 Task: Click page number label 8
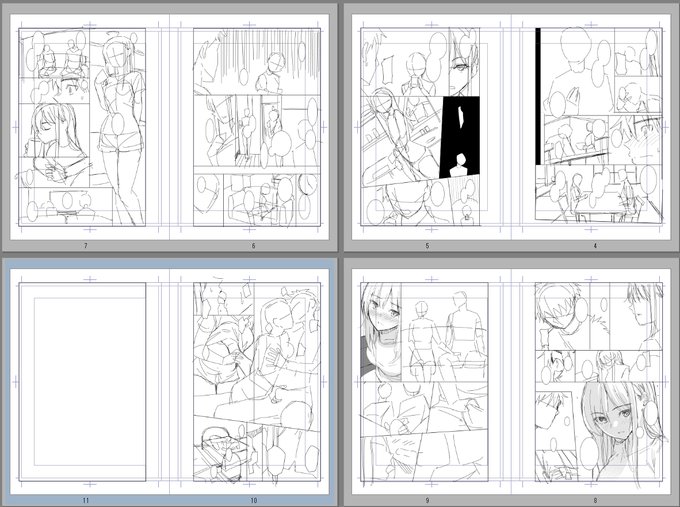[x=595, y=500]
